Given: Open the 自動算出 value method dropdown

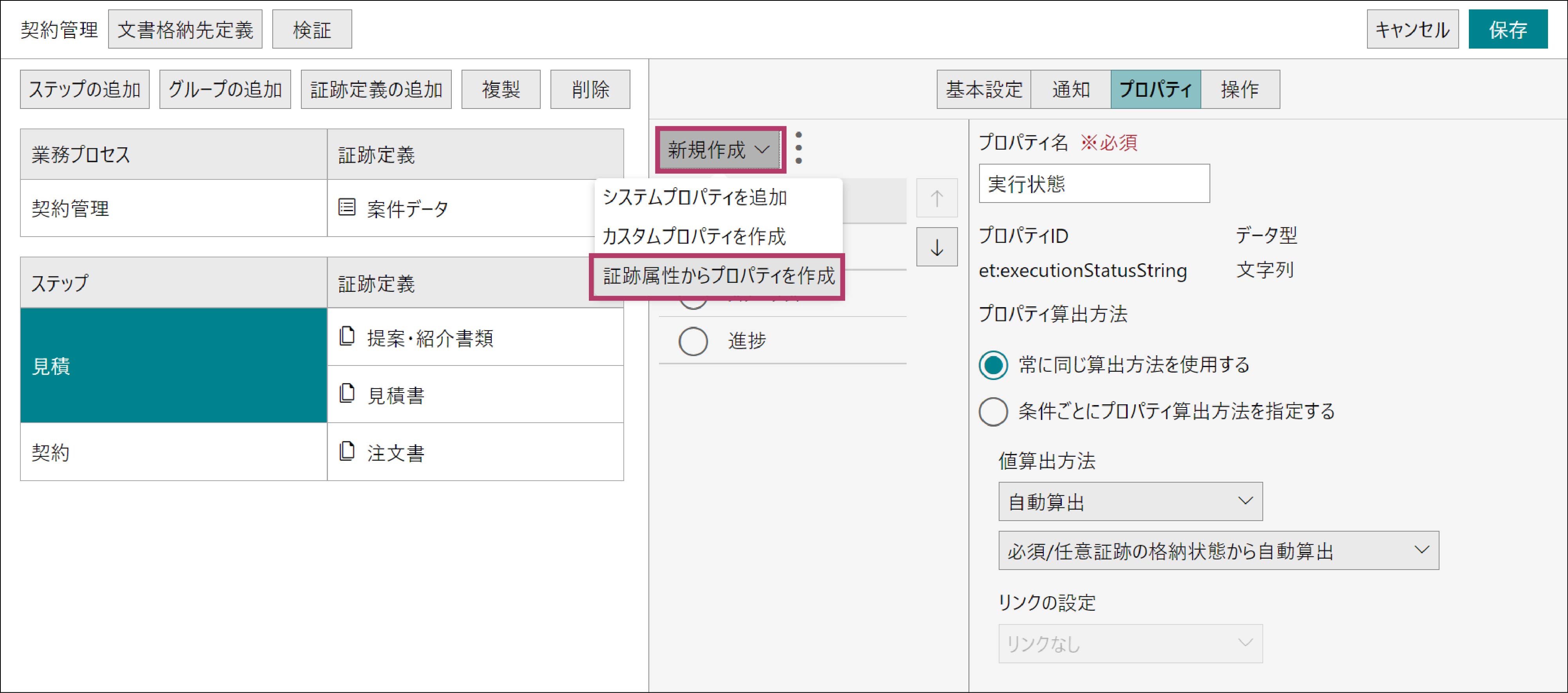Looking at the screenshot, I should point(1130,501).
